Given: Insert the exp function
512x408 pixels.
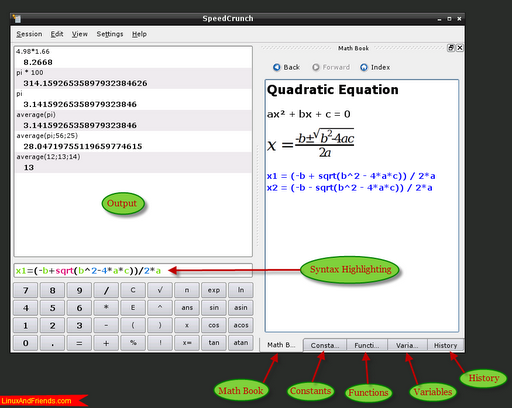Looking at the screenshot, I should (x=214, y=290).
